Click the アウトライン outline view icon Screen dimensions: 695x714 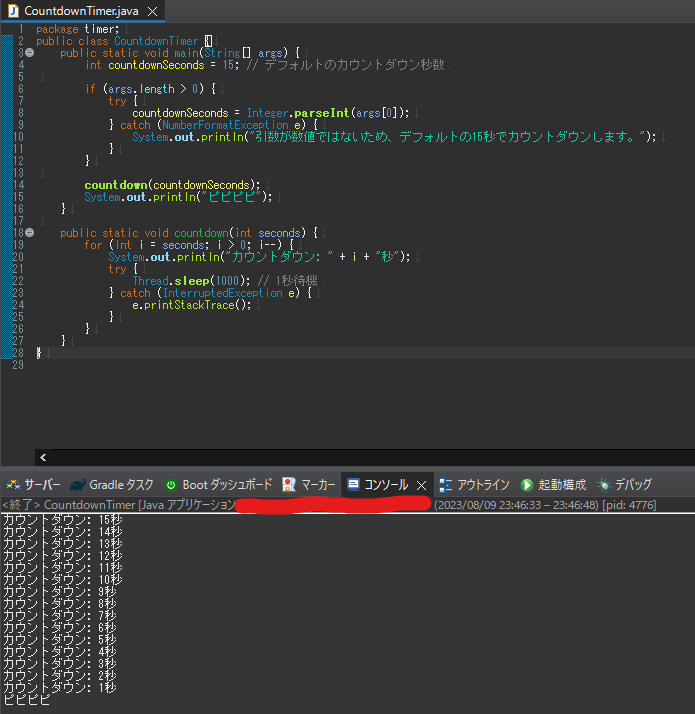[446, 485]
